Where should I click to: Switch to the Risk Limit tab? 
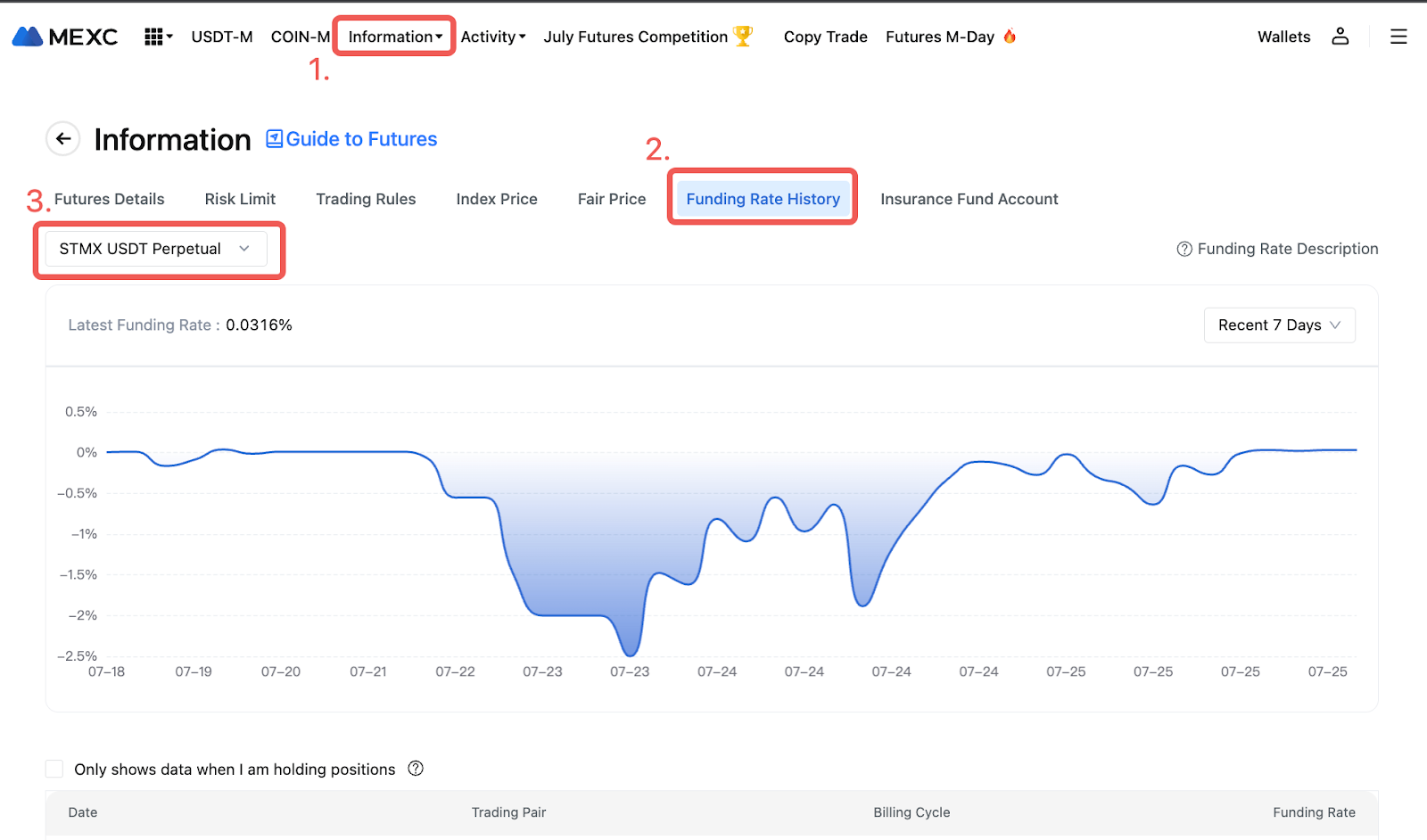(240, 199)
